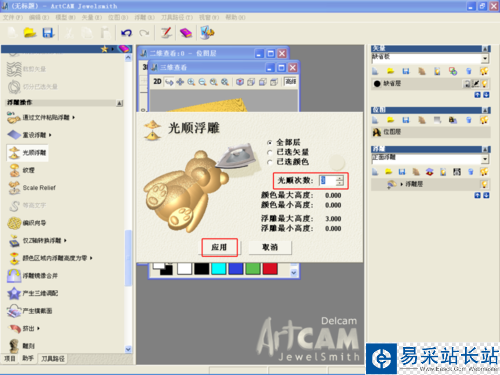
Task: Collapse the 矢量 panel header arrow
Action: (x=486, y=49)
